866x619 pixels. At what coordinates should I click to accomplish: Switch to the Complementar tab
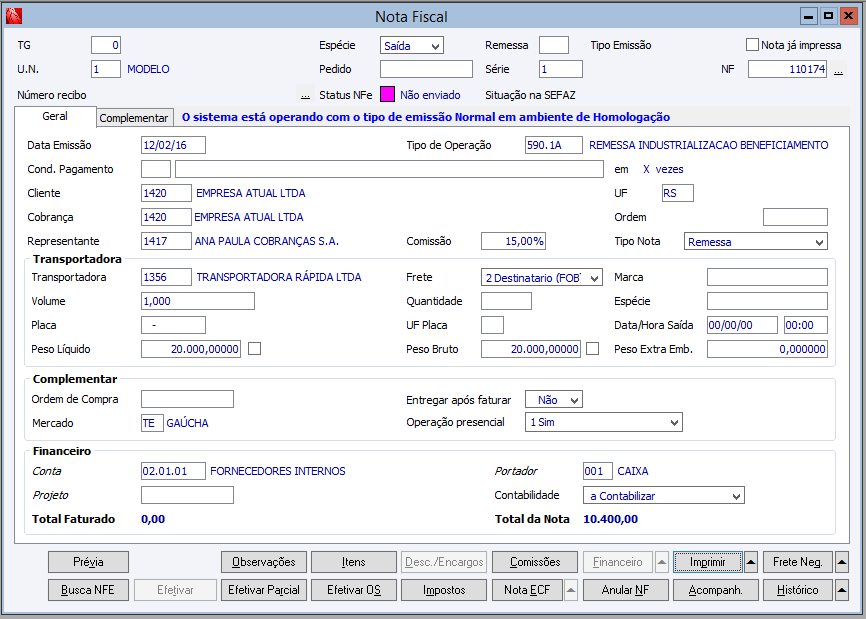coord(134,118)
